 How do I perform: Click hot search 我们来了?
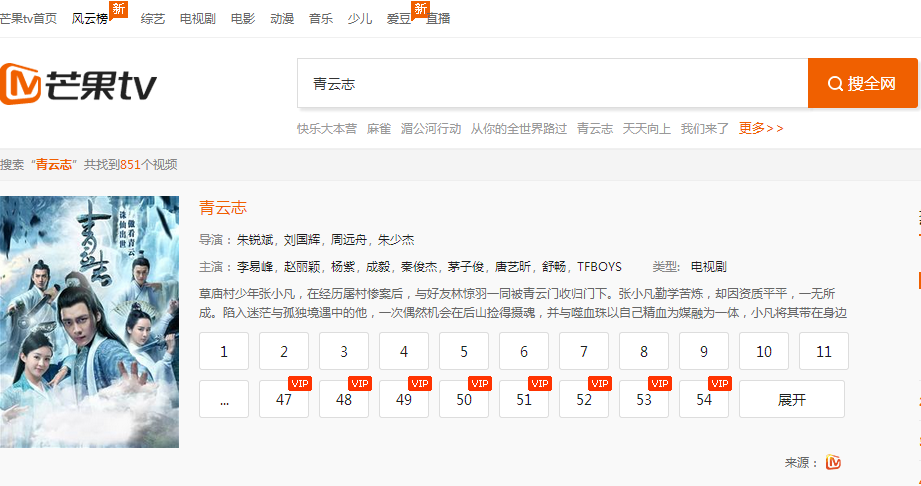(704, 129)
